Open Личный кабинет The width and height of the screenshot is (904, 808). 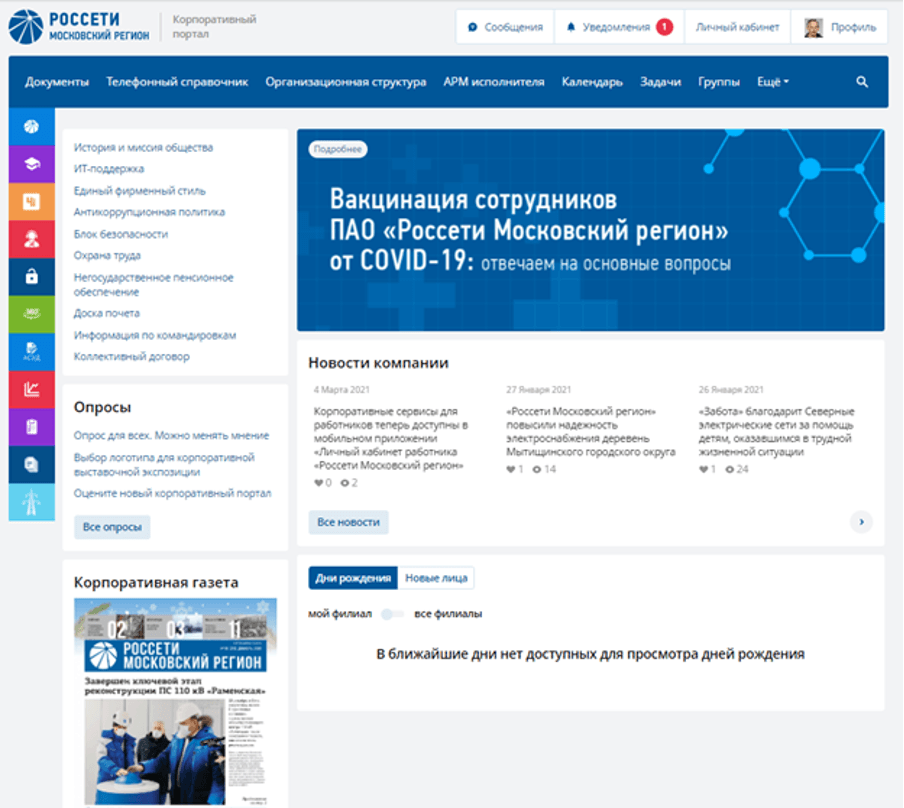point(737,27)
